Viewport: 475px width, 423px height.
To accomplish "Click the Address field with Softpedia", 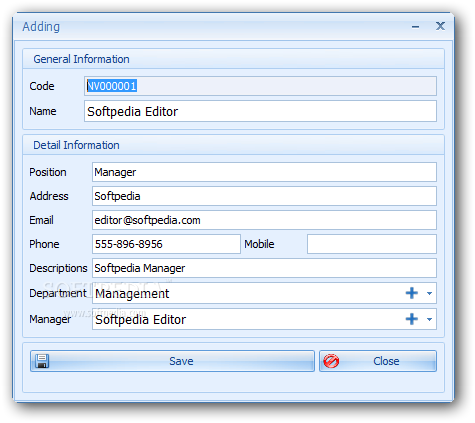I will 264,196.
